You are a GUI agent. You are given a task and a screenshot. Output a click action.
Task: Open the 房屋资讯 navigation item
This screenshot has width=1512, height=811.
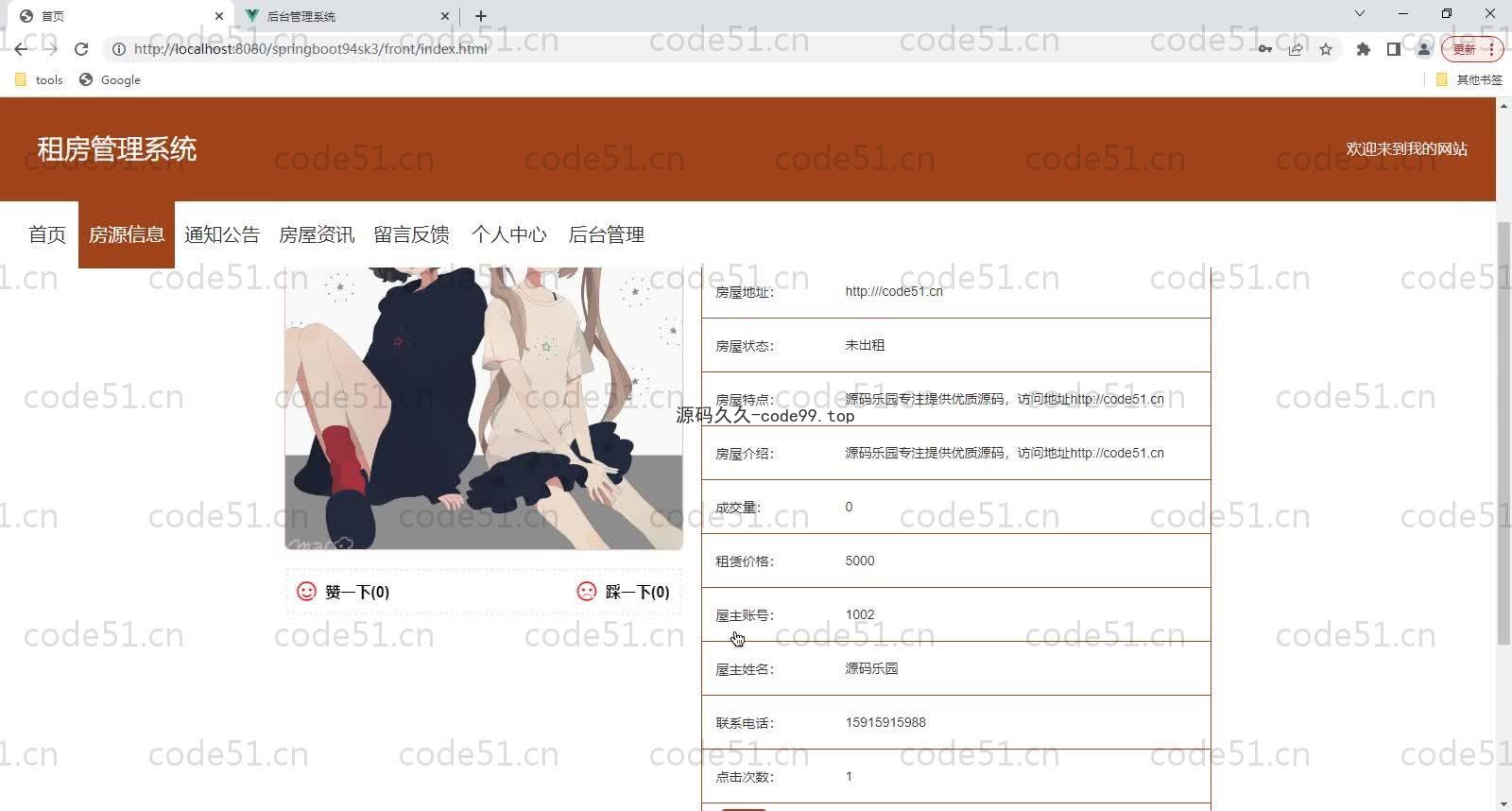pyautogui.click(x=317, y=234)
